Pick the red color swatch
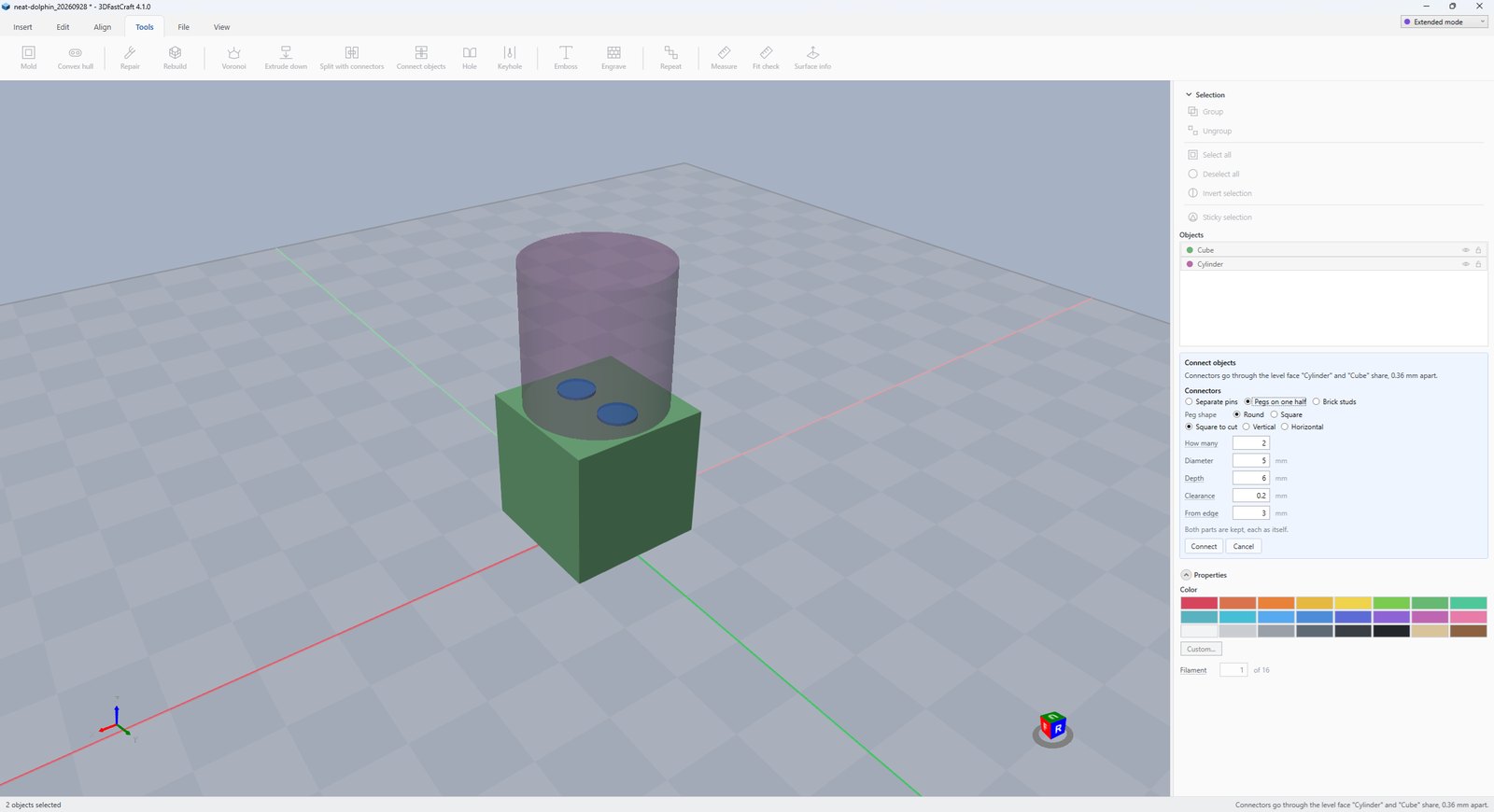The image size is (1494, 812). (x=1199, y=603)
